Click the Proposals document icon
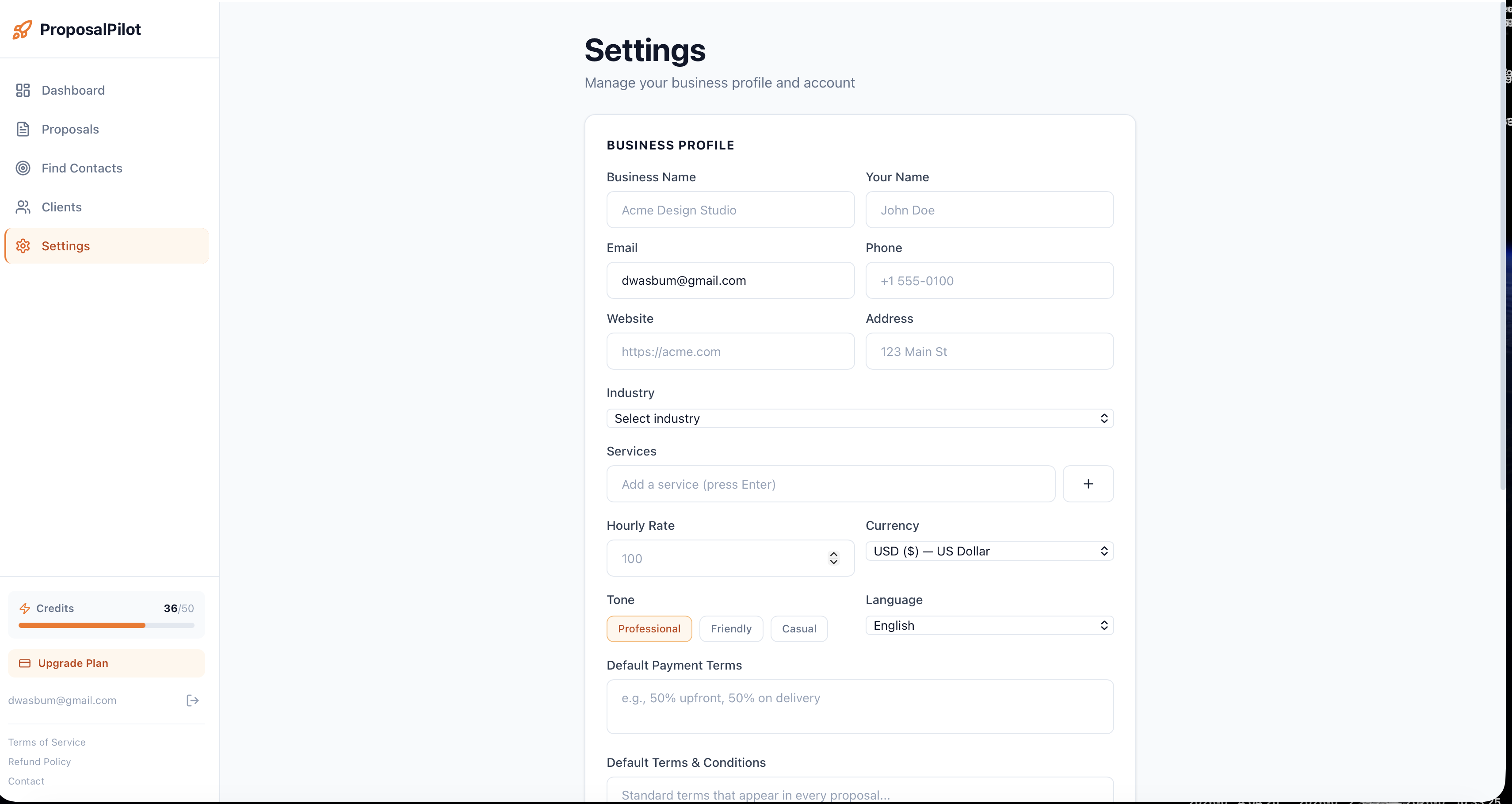The width and height of the screenshot is (1512, 804). pyautogui.click(x=23, y=129)
